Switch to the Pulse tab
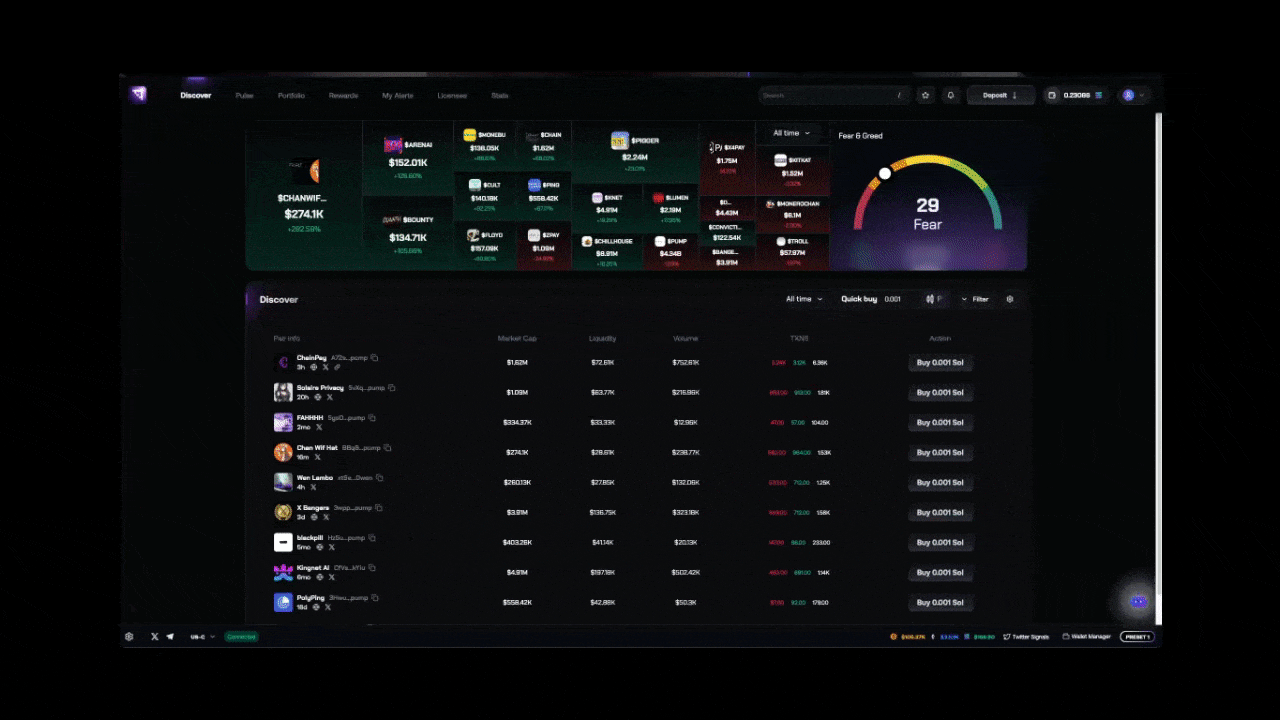This screenshot has width=1280, height=720. point(244,95)
